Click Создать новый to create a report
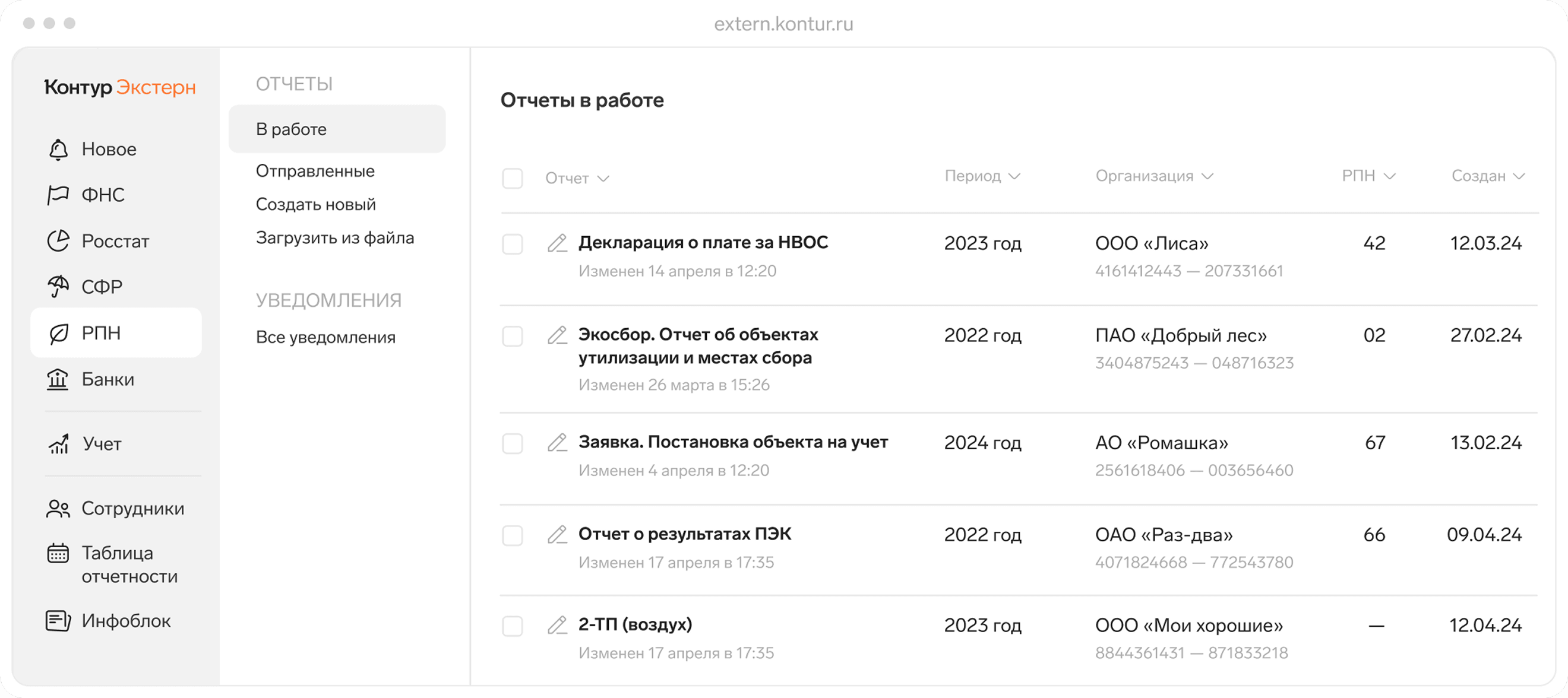Screen dimensions: 1568x698 coord(315,204)
